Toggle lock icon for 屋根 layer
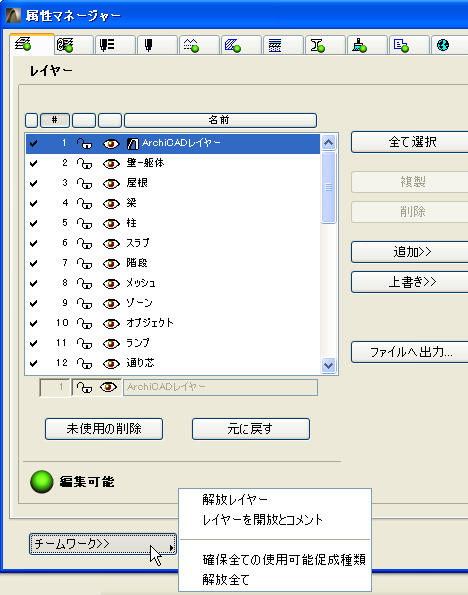468x595 pixels. coord(84,184)
